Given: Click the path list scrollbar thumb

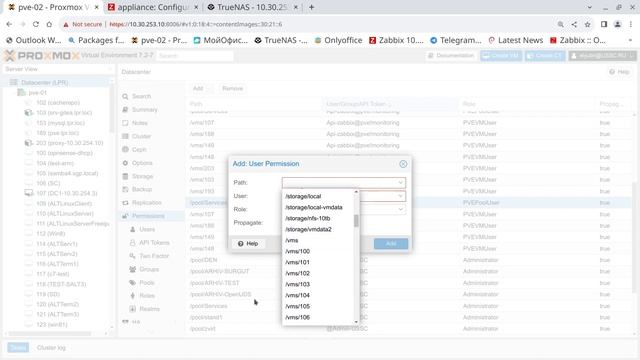Looking at the screenshot, I should [x=356, y=221].
